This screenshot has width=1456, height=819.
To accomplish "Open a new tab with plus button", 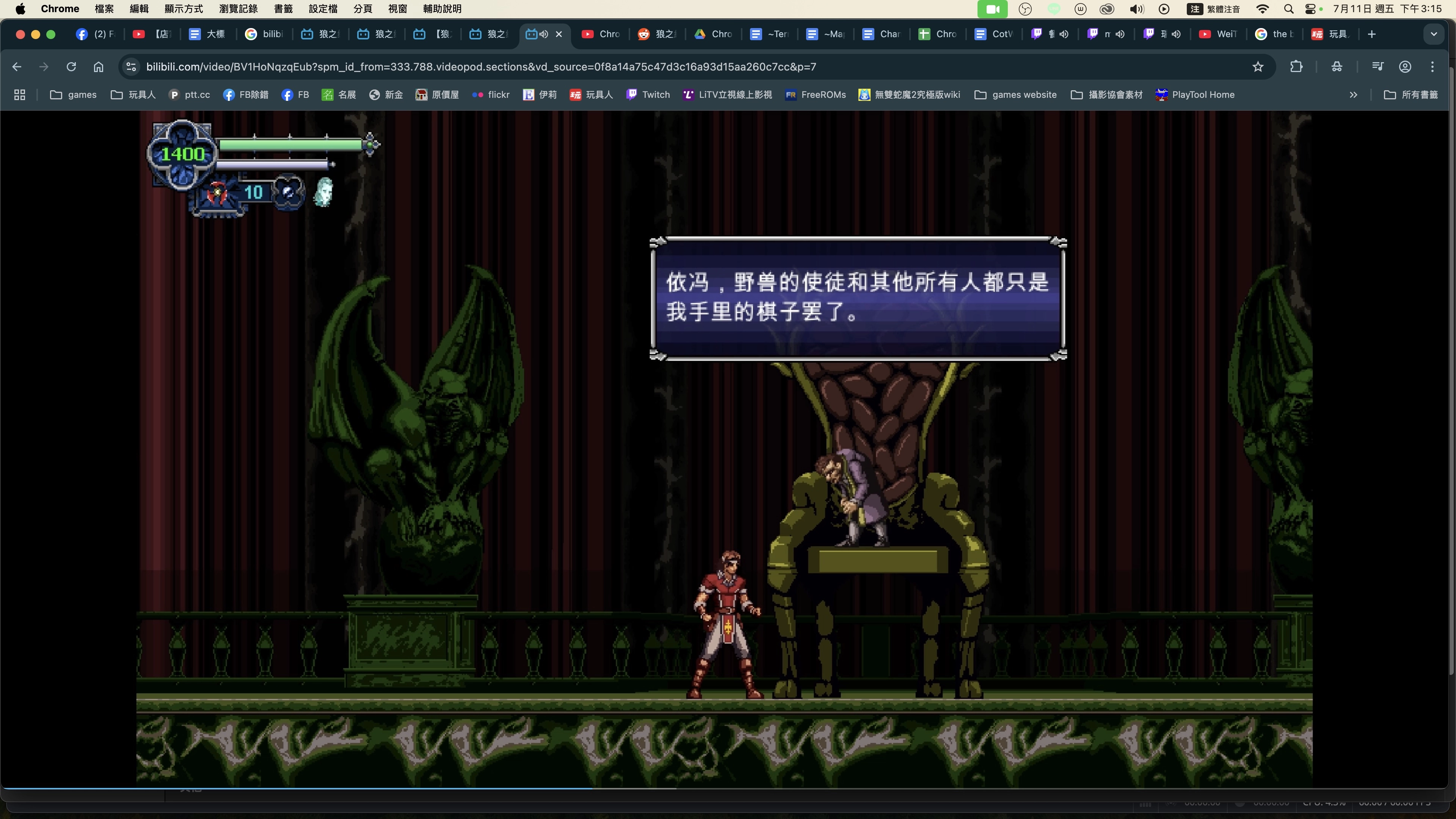I will pos(1372,34).
